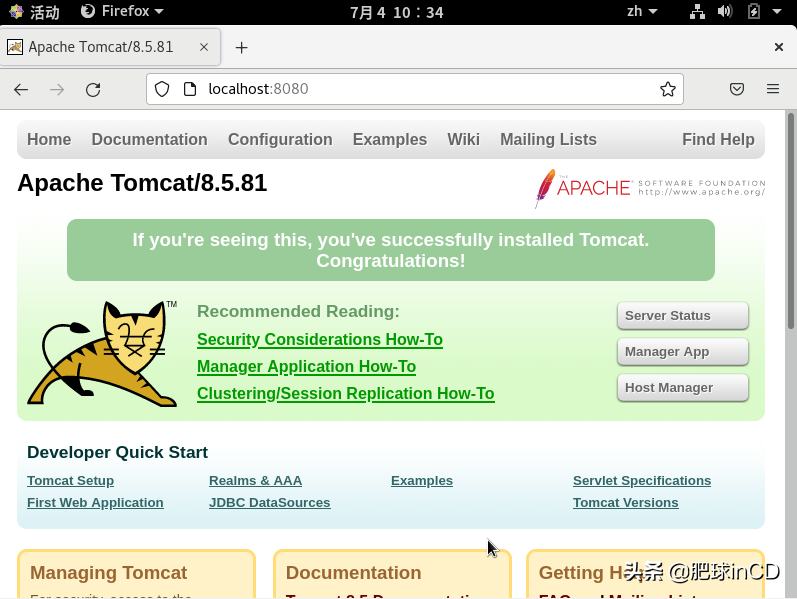Viewport: 797px width, 599px height.
Task: Click the Managing Tomcat heading
Action: coord(108,573)
